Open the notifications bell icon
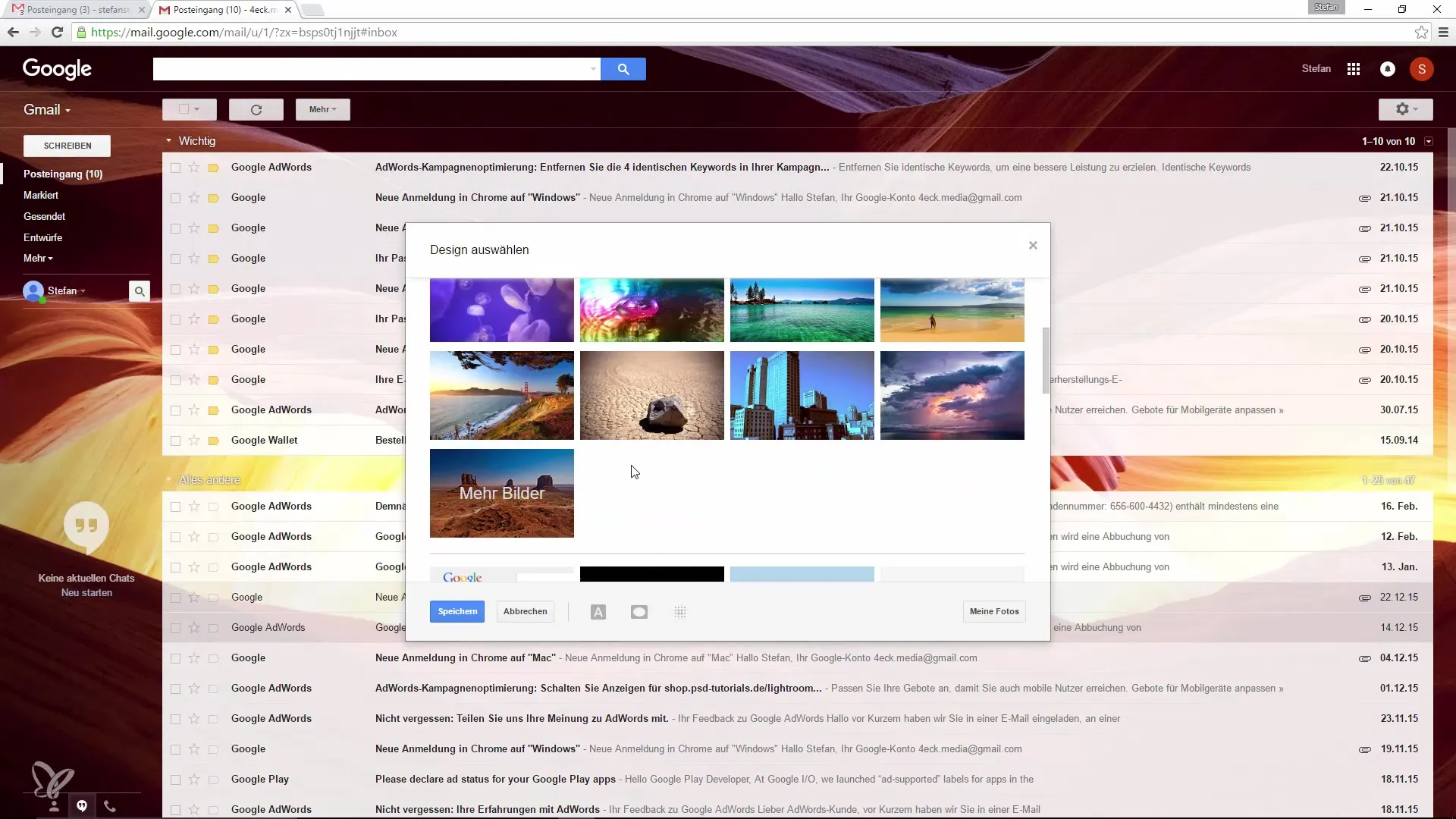The height and width of the screenshot is (819, 1456). click(x=1387, y=69)
